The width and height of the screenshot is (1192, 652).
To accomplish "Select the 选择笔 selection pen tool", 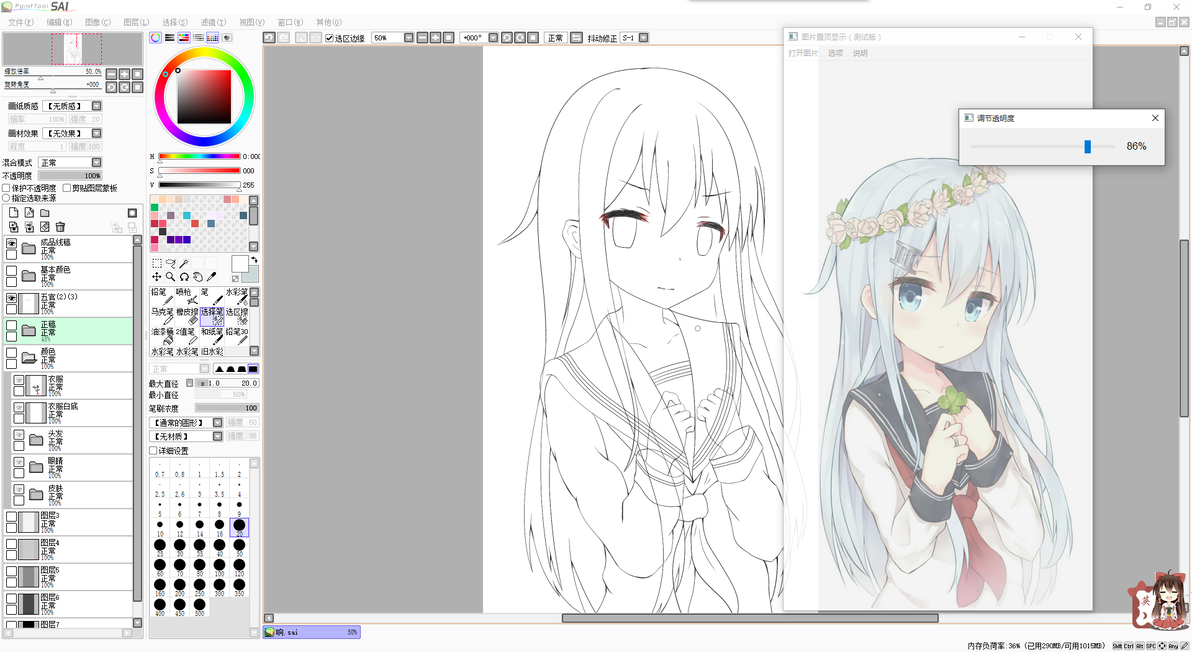I will 212,316.
